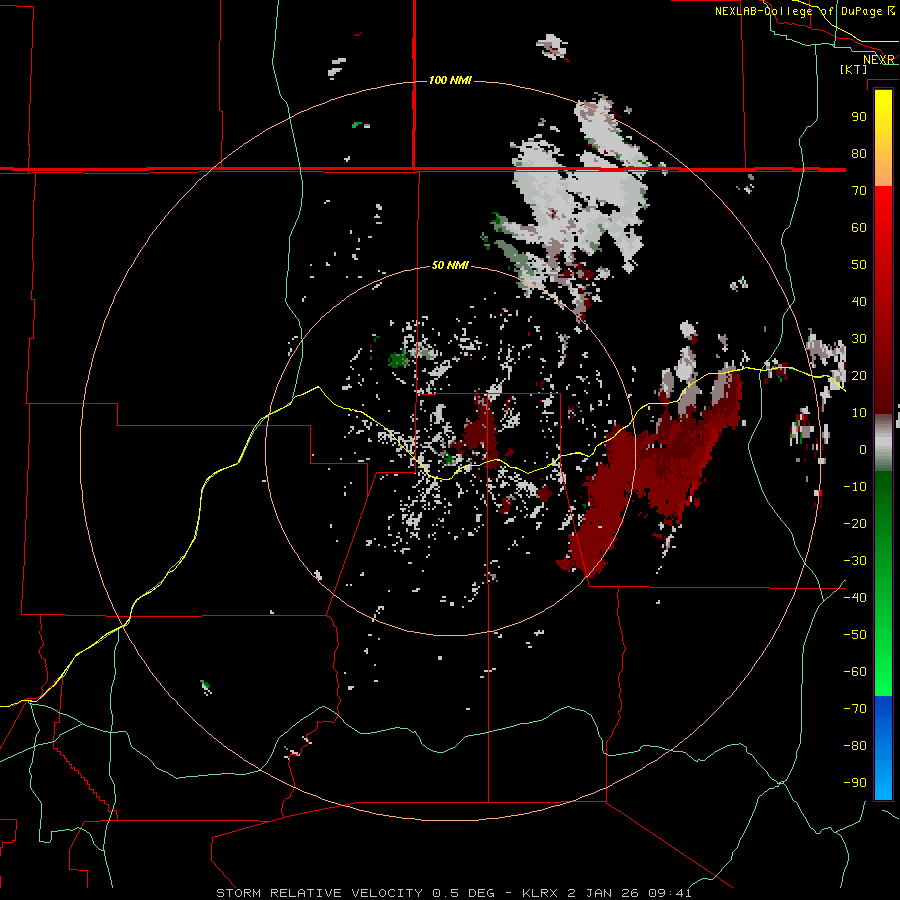900x900 pixels.
Task: Click the positive 90 scale label
Action: point(859,117)
